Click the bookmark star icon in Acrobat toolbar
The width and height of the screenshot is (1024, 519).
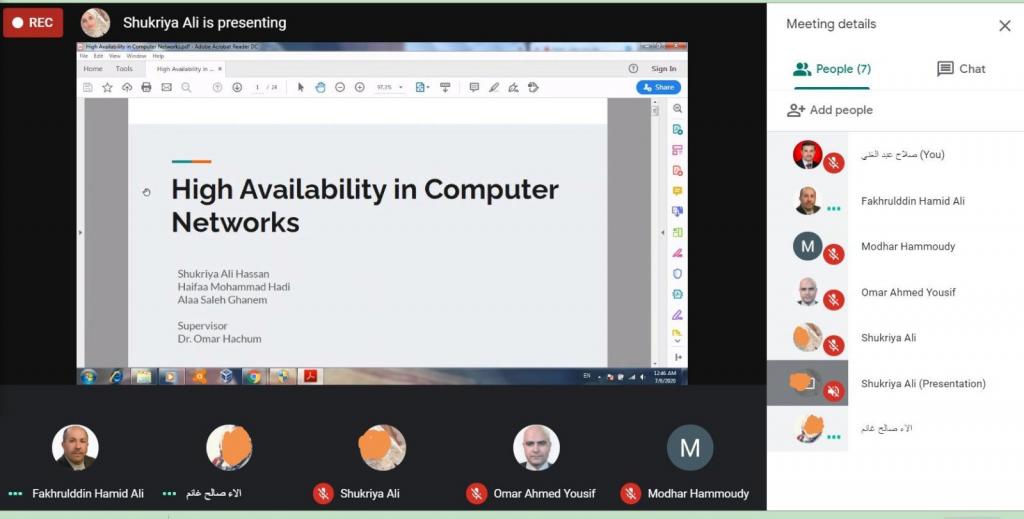click(107, 88)
